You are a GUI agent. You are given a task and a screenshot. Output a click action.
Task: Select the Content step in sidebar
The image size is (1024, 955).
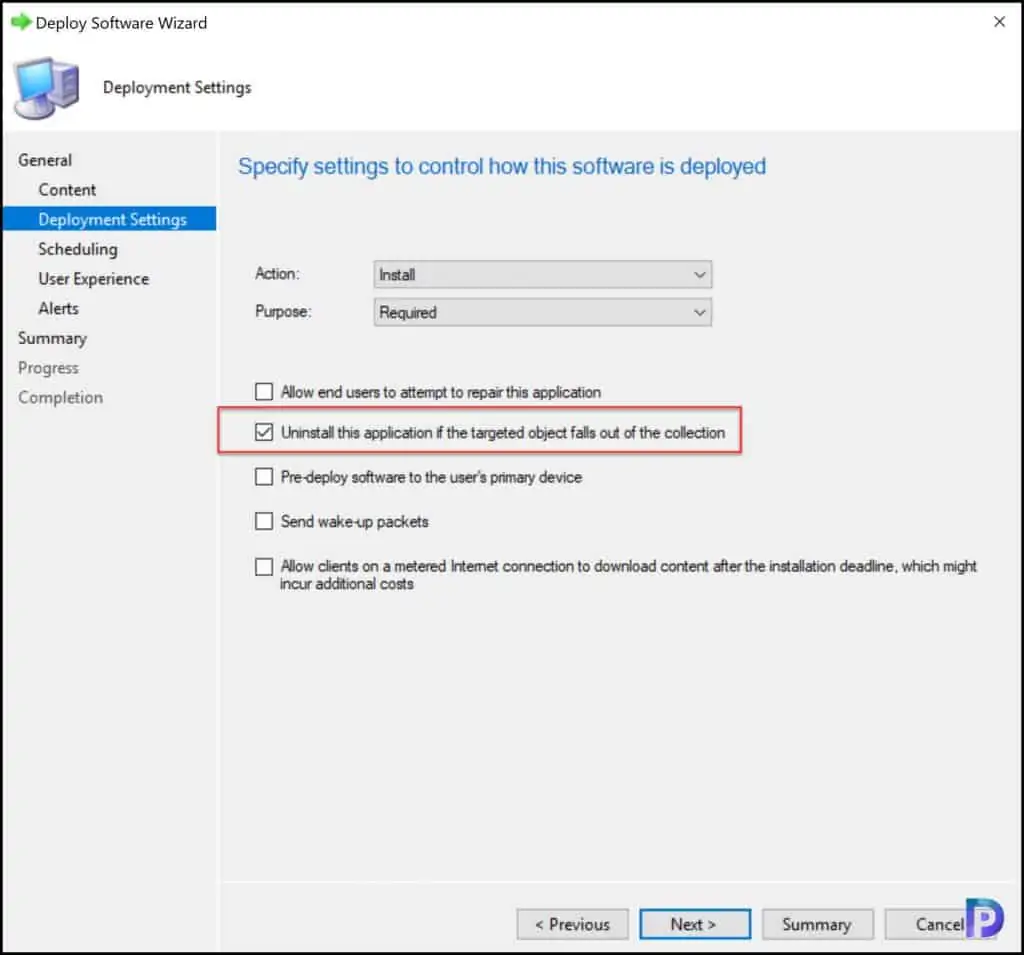point(67,190)
